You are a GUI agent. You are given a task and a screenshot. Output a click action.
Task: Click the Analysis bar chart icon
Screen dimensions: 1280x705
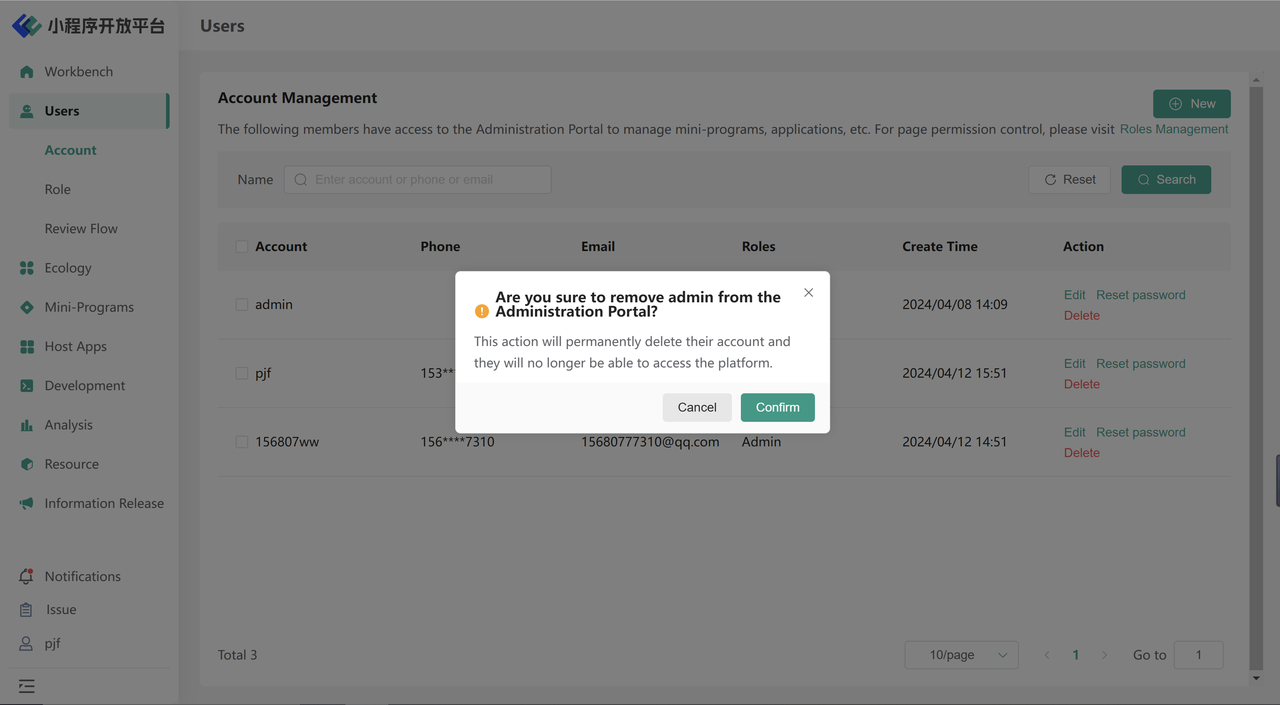tap(27, 425)
